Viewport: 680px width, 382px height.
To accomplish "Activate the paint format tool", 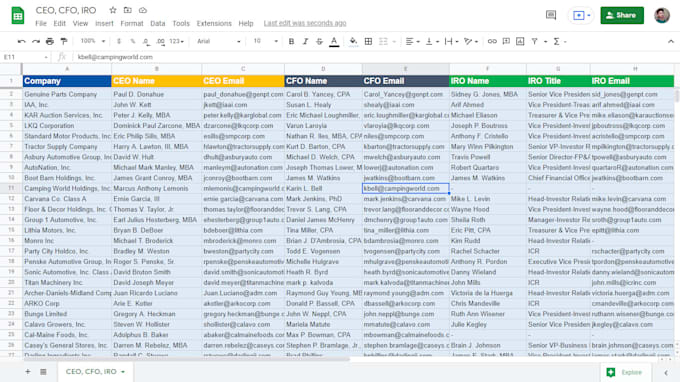I will pos(64,41).
